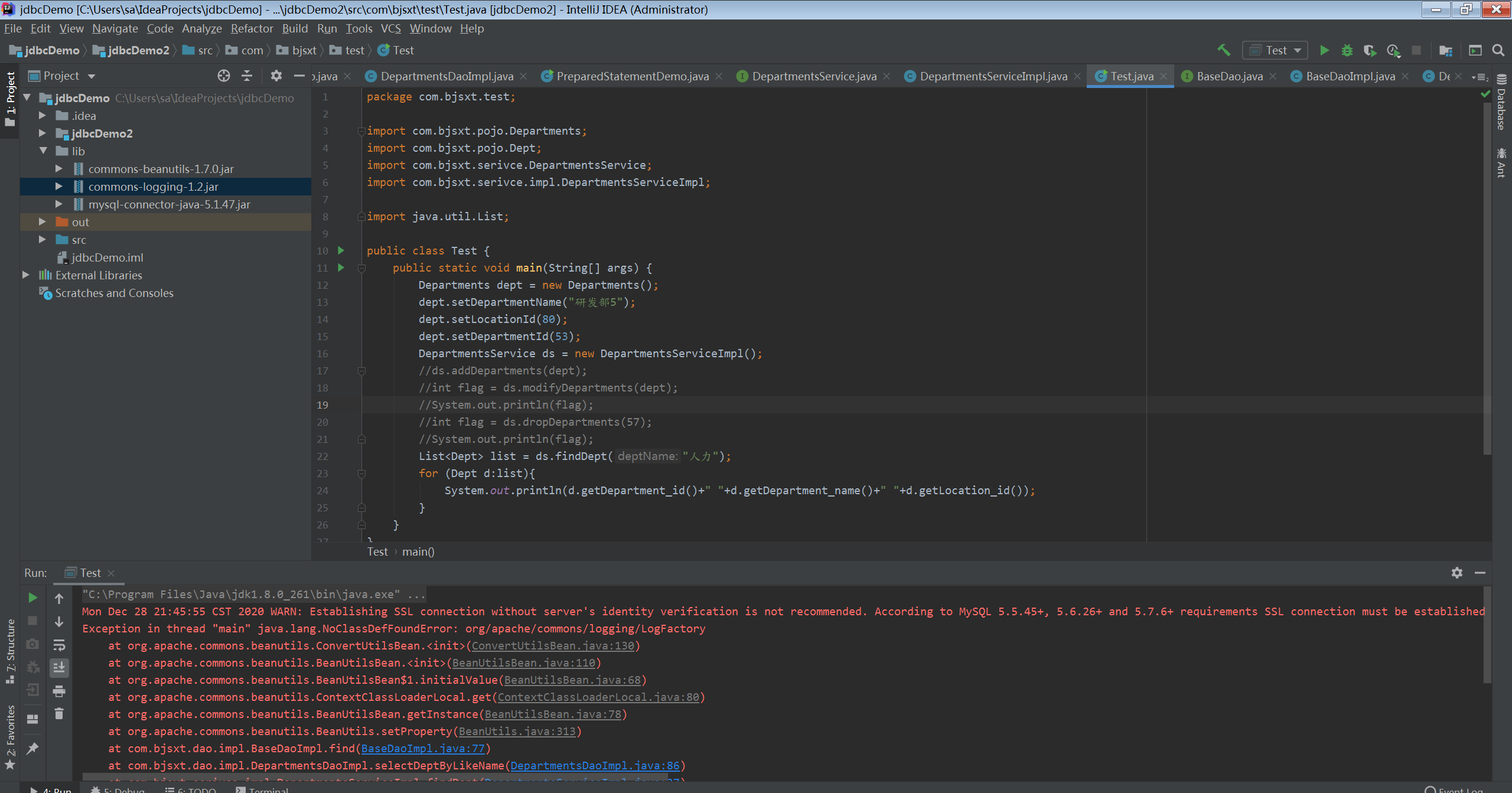Viewport: 1512px width, 793px height.
Task: Open the Navigate menu
Action: [x=115, y=28]
